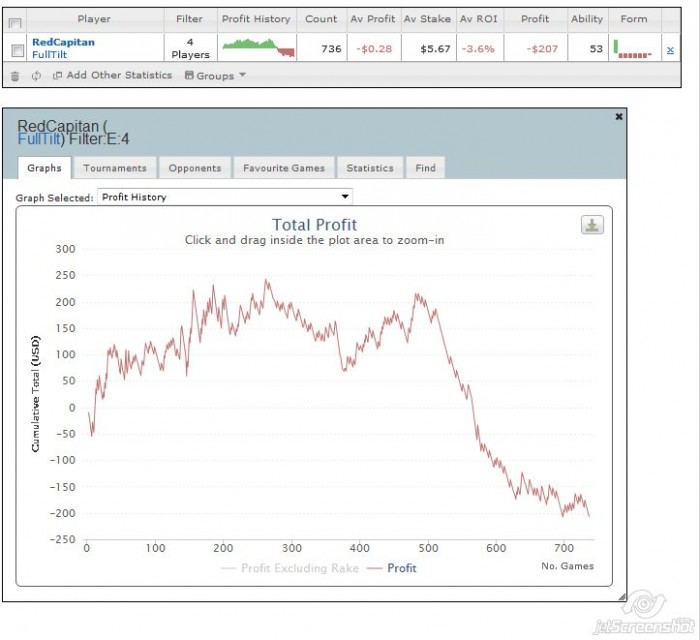Remove the RedCapitan row with x link
Image resolution: width=700 pixels, height=640 pixels.
click(x=670, y=50)
